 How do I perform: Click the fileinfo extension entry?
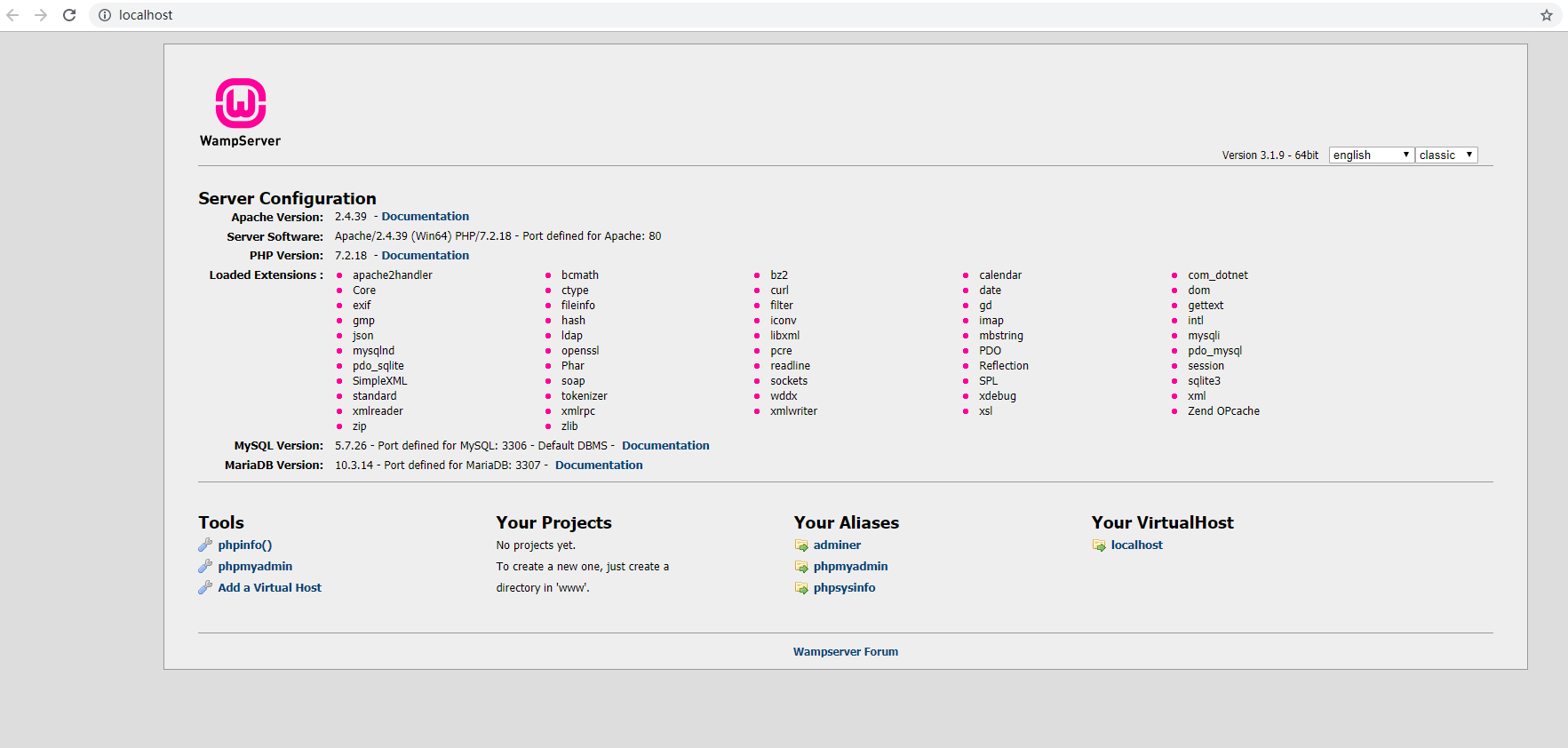(x=578, y=306)
